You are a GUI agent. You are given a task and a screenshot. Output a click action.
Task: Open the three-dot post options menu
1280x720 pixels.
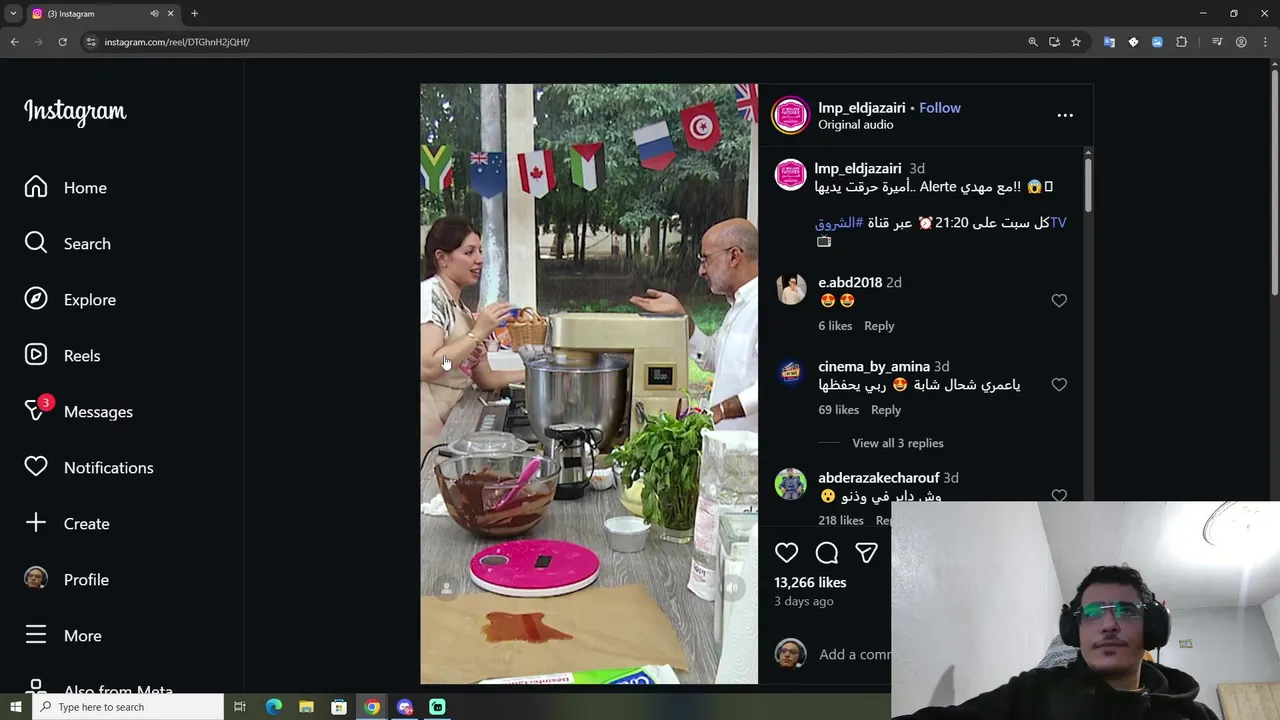pos(1065,115)
